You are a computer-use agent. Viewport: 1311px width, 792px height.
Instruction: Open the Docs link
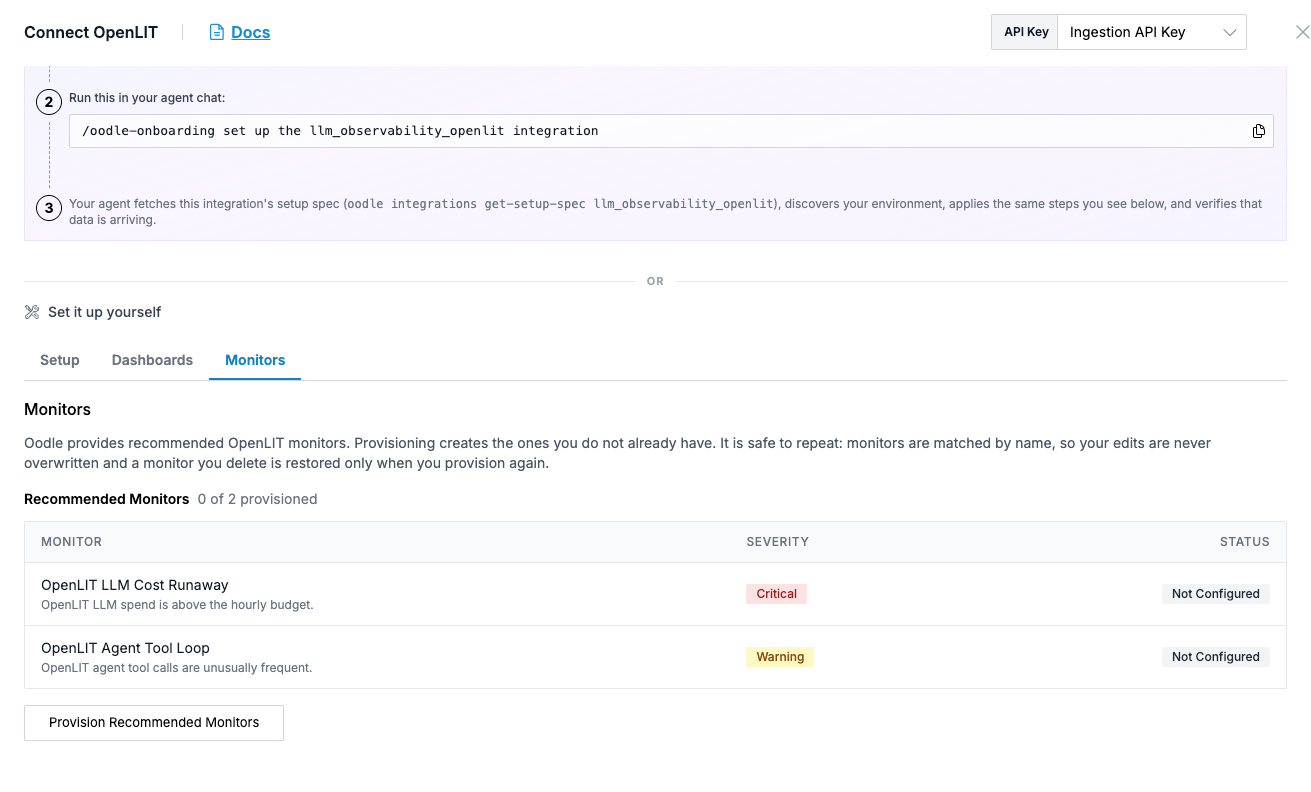[x=250, y=32]
